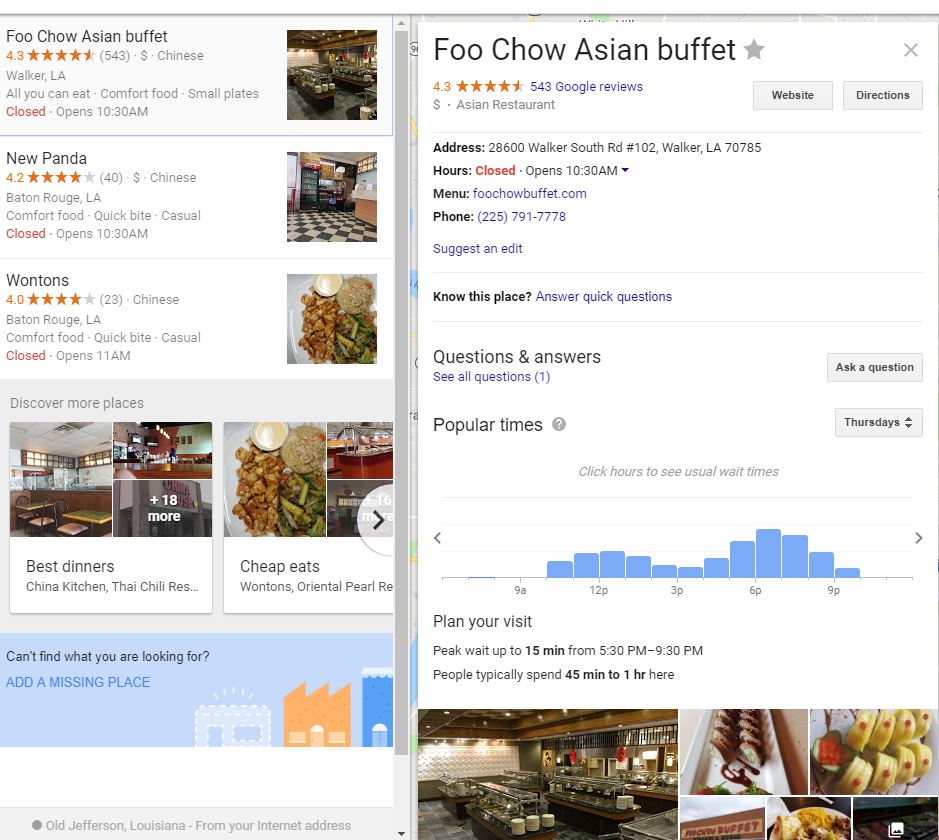
Task: Click the results list scrollbar track
Action: [x=401, y=790]
